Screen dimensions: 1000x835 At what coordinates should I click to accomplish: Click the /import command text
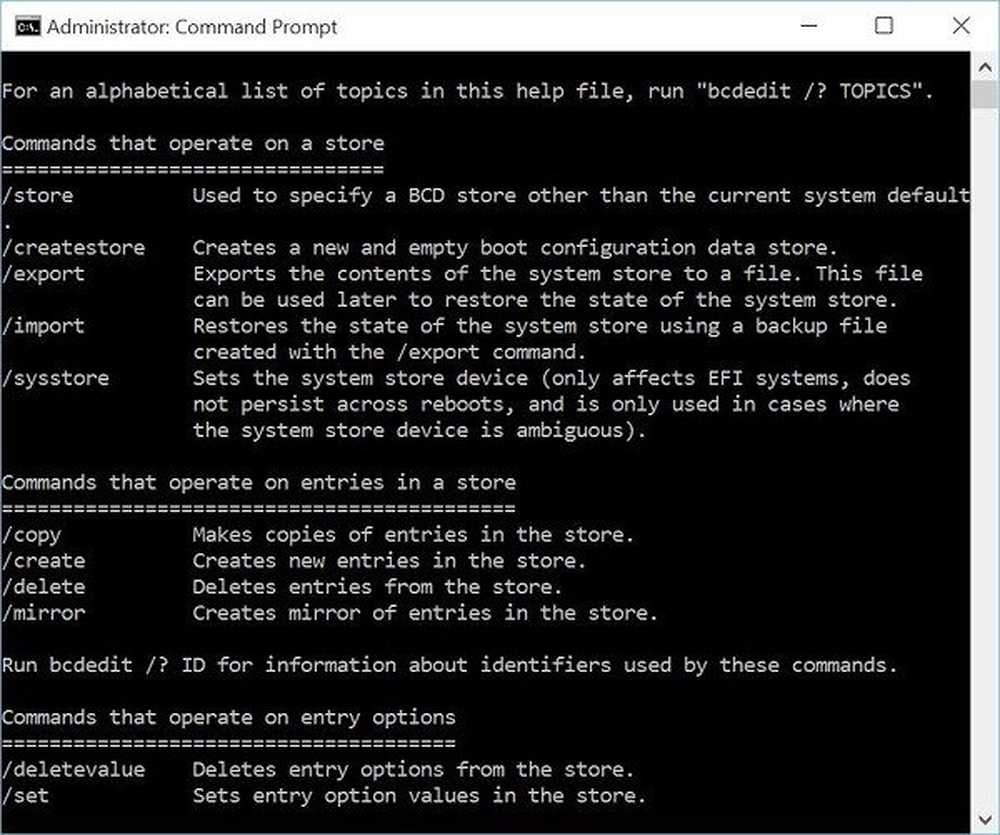tap(44, 326)
